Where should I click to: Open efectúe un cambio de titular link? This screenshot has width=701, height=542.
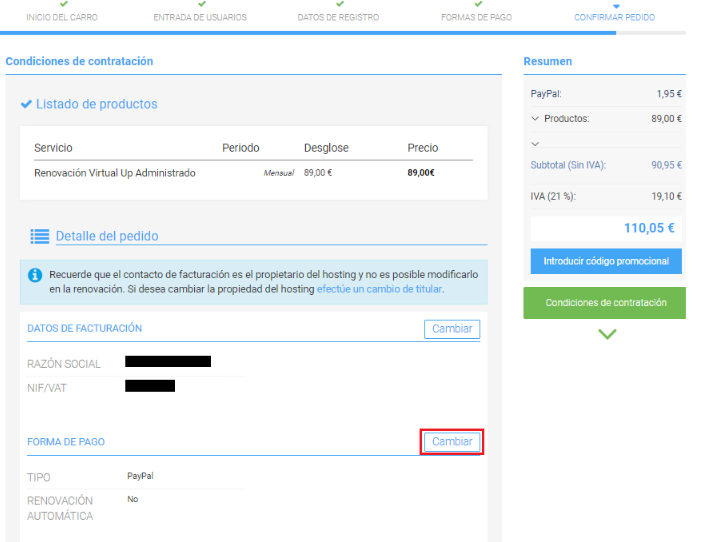tap(379, 289)
